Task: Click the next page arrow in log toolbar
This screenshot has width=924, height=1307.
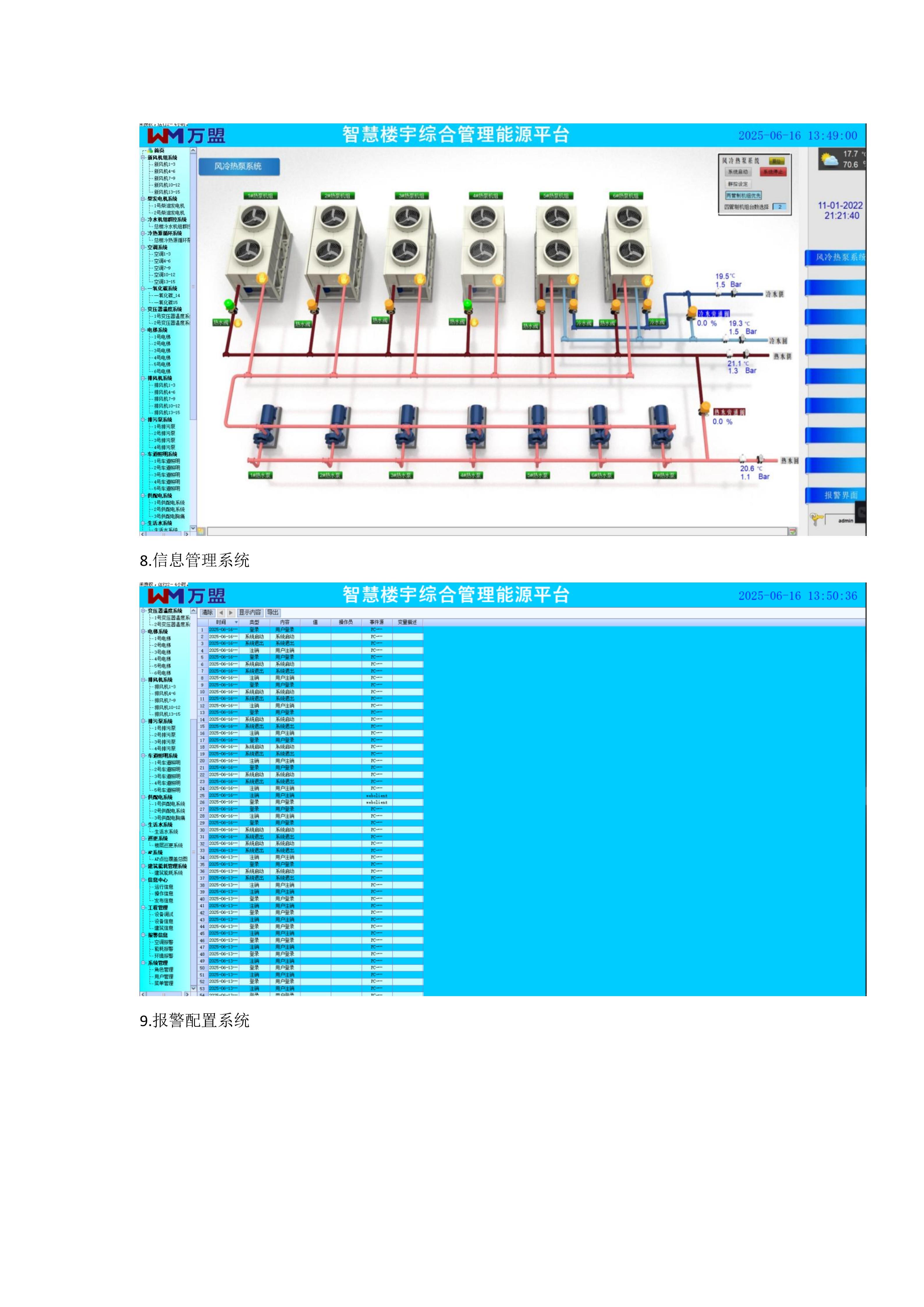Action: pyautogui.click(x=230, y=612)
